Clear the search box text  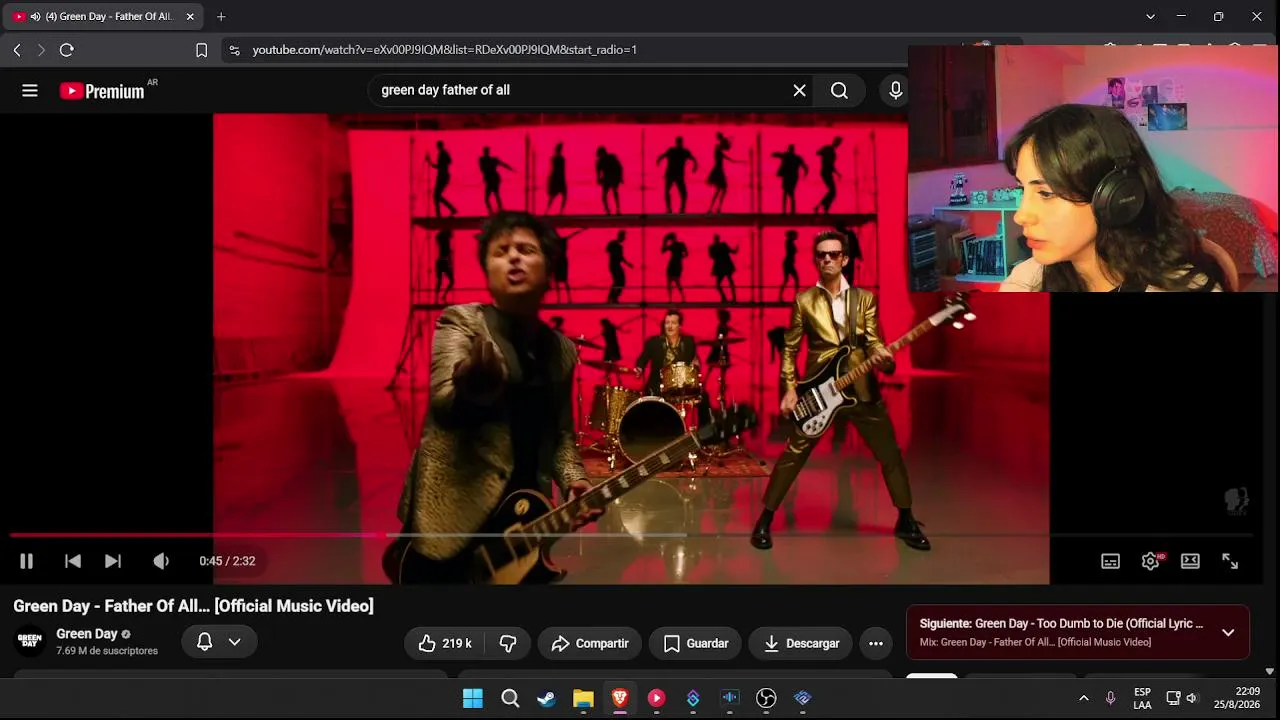[799, 91]
